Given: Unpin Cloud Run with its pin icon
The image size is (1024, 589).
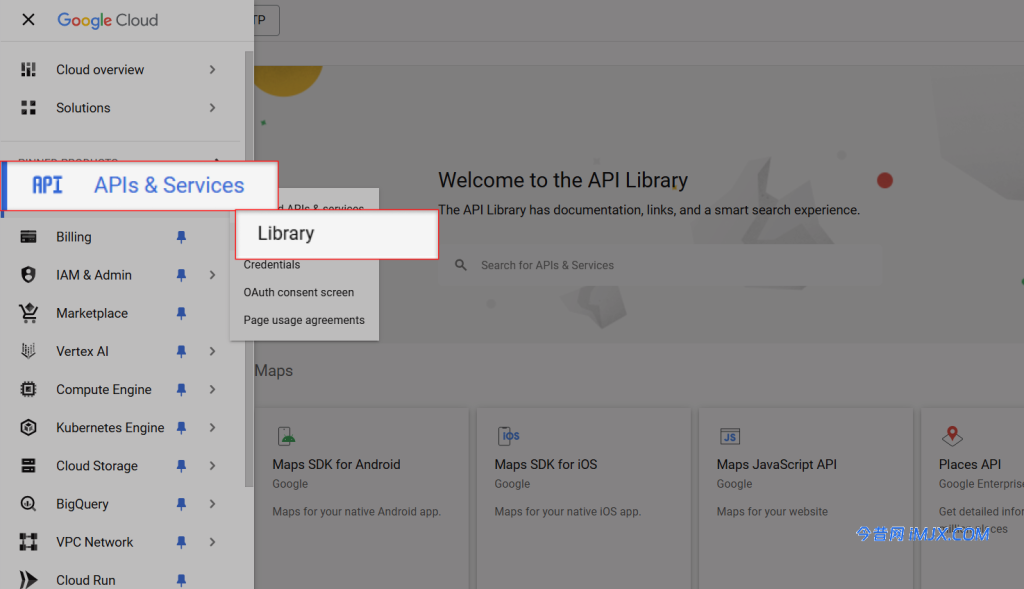Looking at the screenshot, I should pyautogui.click(x=182, y=580).
